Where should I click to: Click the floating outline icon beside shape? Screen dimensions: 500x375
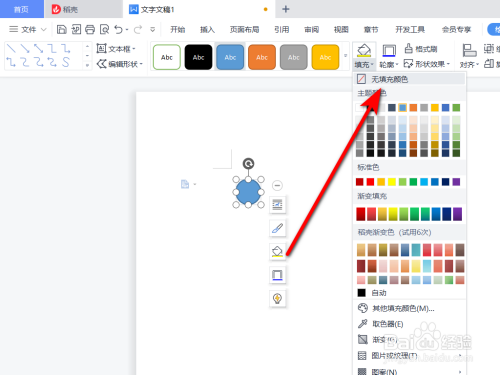pos(277,275)
